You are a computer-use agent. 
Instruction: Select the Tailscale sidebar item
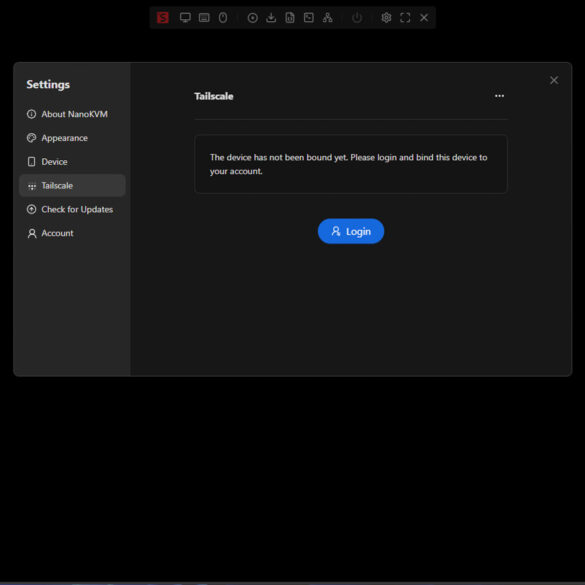pos(72,185)
